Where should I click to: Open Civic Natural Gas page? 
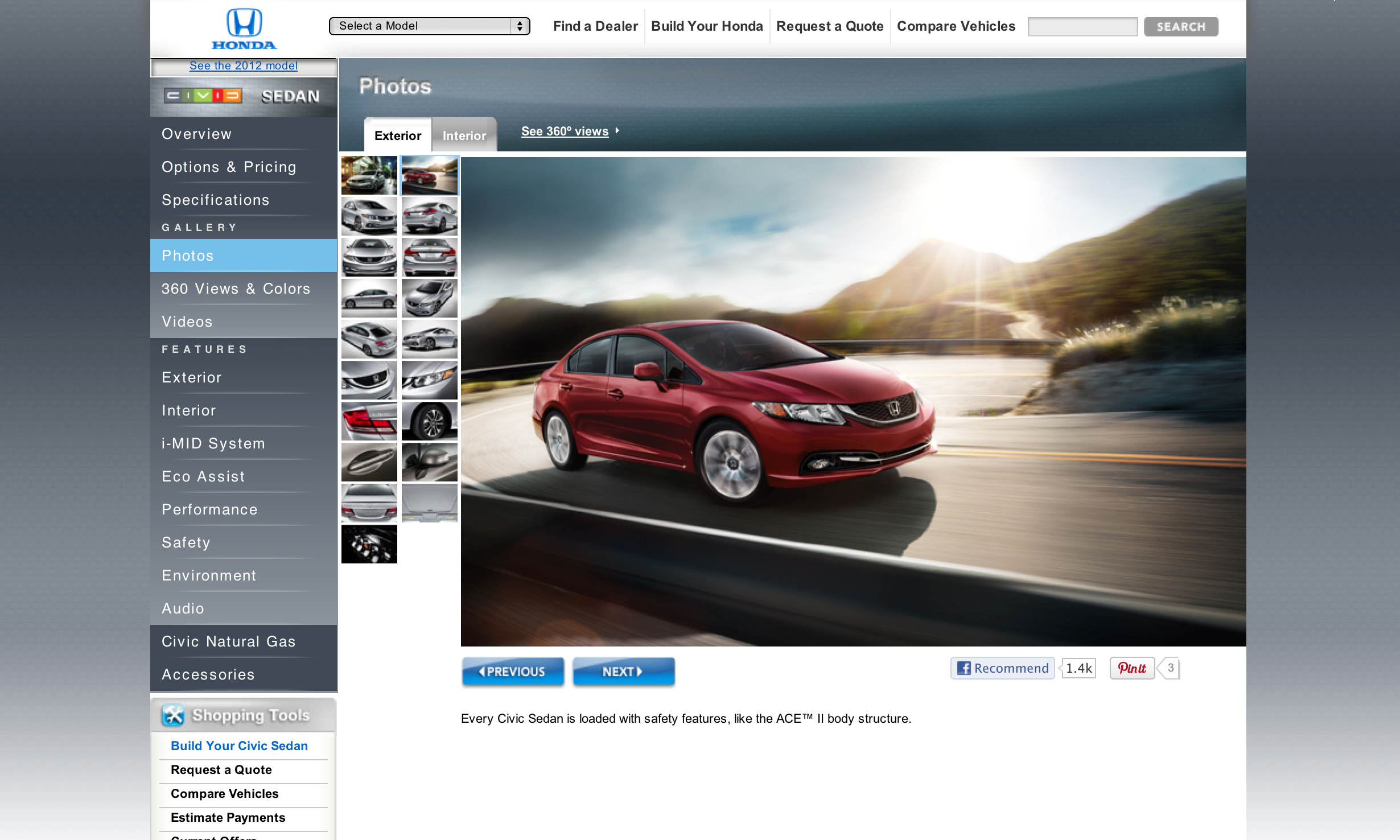click(244, 642)
